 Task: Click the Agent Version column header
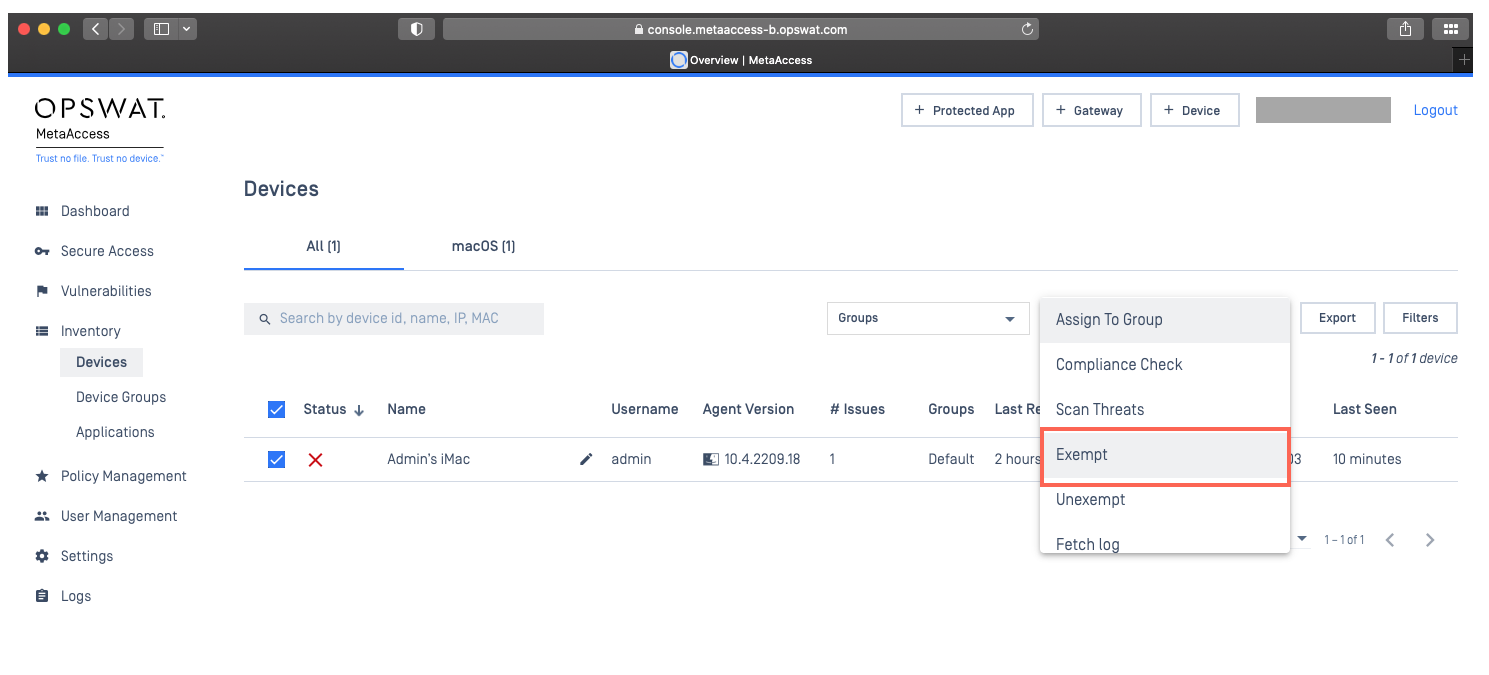[748, 409]
